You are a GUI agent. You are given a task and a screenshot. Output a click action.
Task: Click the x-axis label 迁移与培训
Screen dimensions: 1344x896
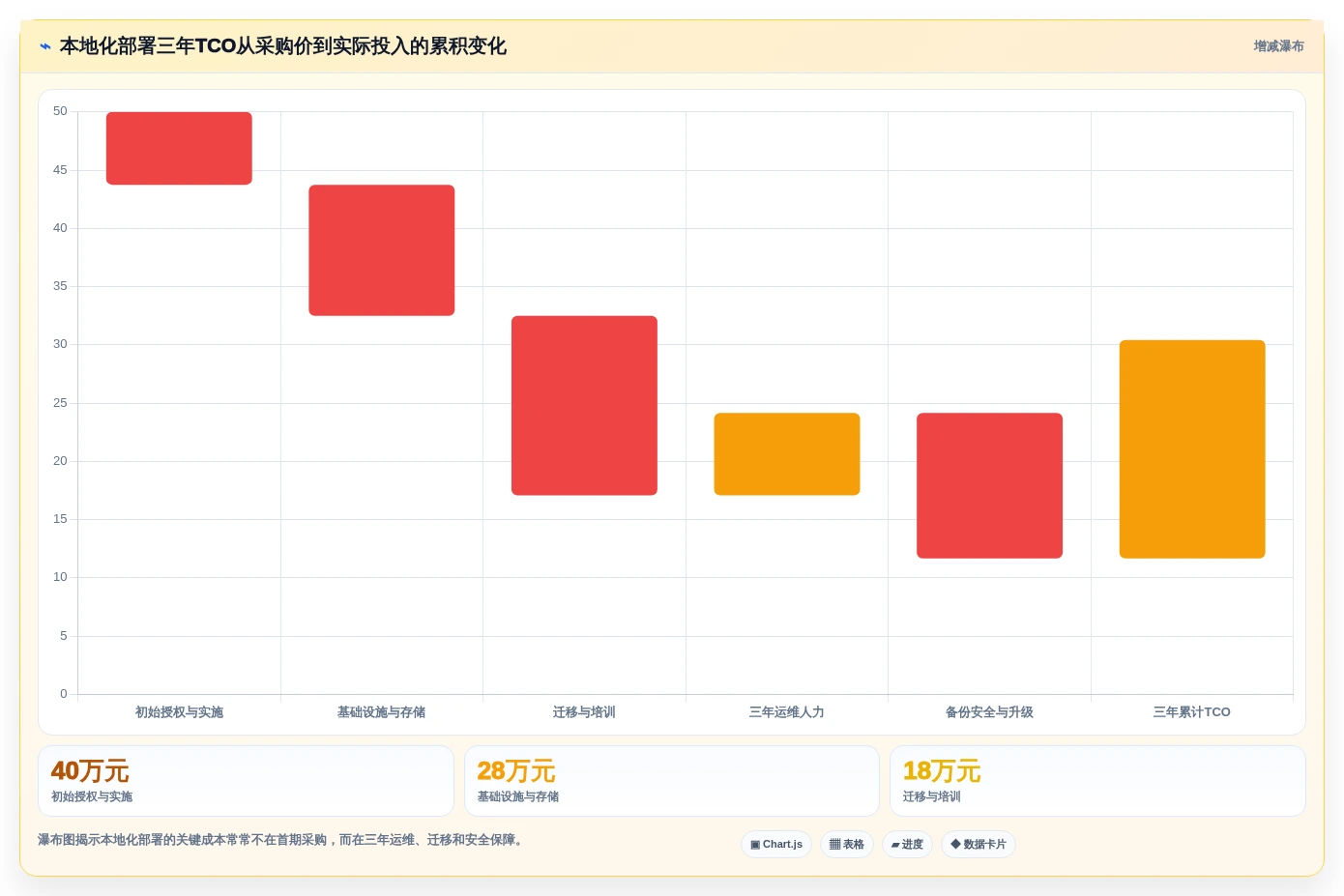click(x=584, y=712)
